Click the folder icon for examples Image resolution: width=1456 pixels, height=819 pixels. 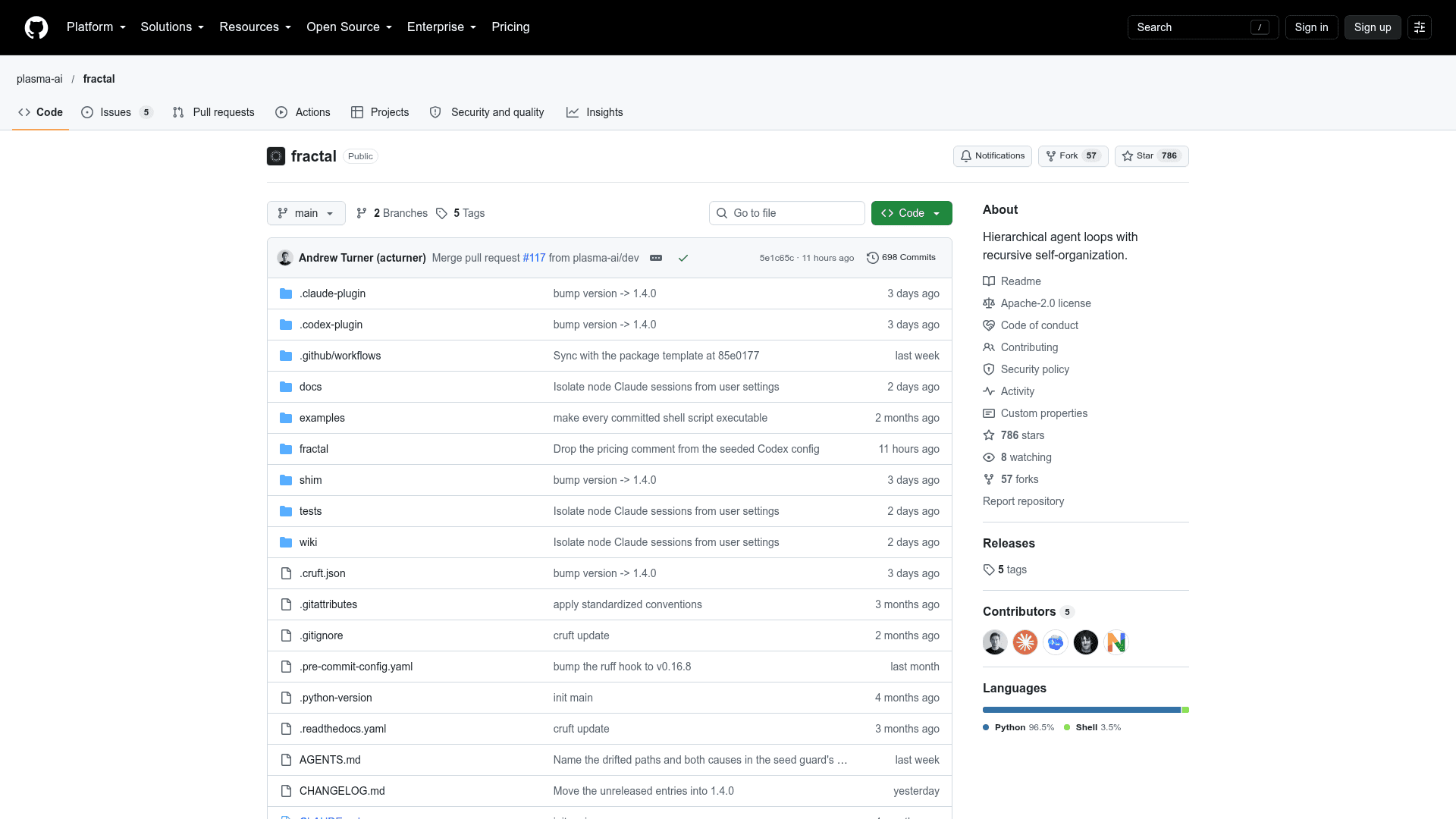pyautogui.click(x=286, y=418)
